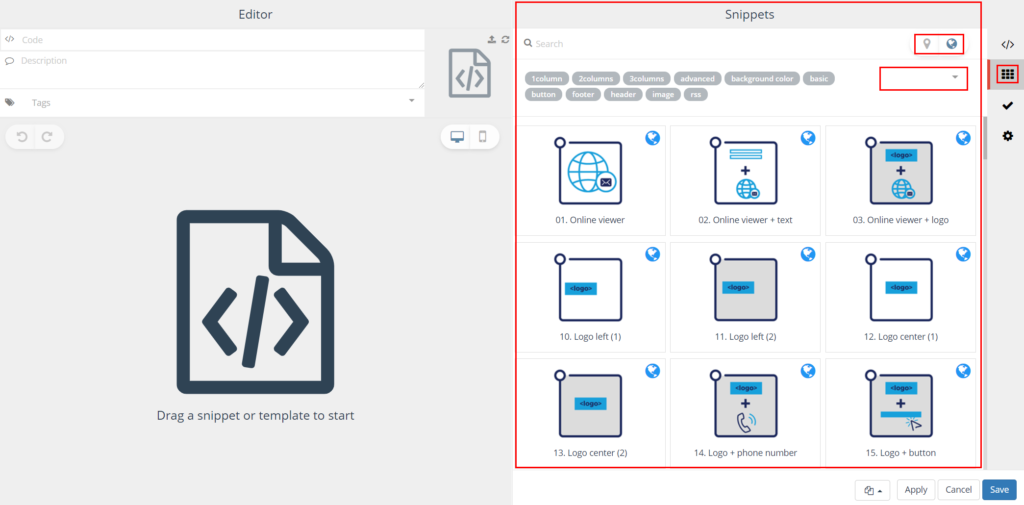Redo the last editor action
This screenshot has width=1024, height=505.
pos(47,137)
